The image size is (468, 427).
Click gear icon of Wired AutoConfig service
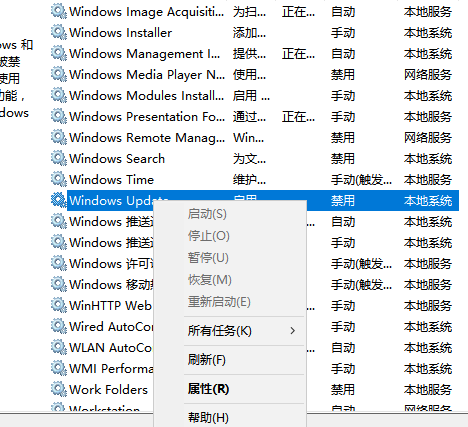pyautogui.click(x=59, y=326)
